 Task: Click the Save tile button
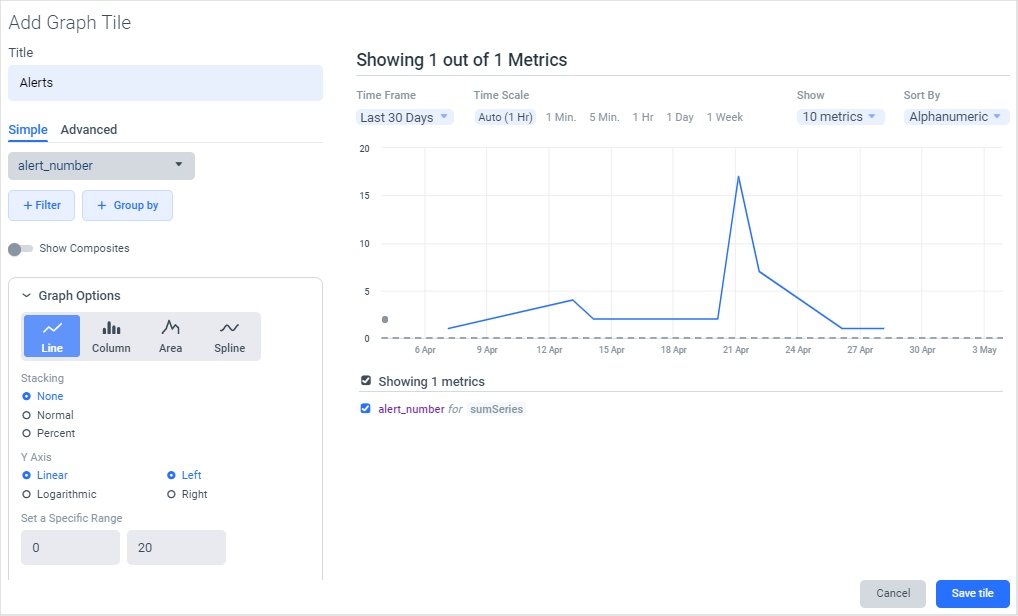972,593
